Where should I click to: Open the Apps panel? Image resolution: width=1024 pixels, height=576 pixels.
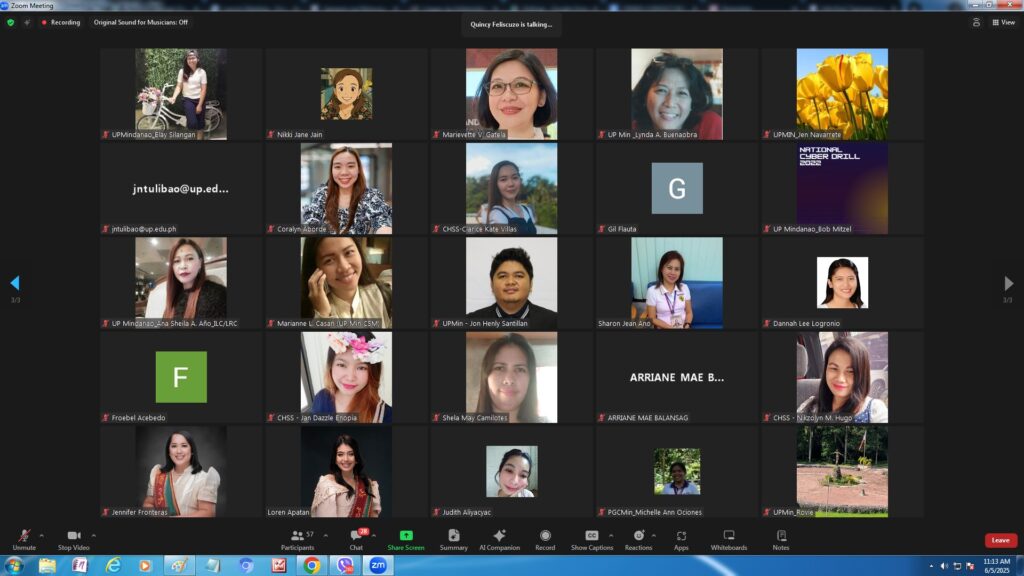[681, 539]
